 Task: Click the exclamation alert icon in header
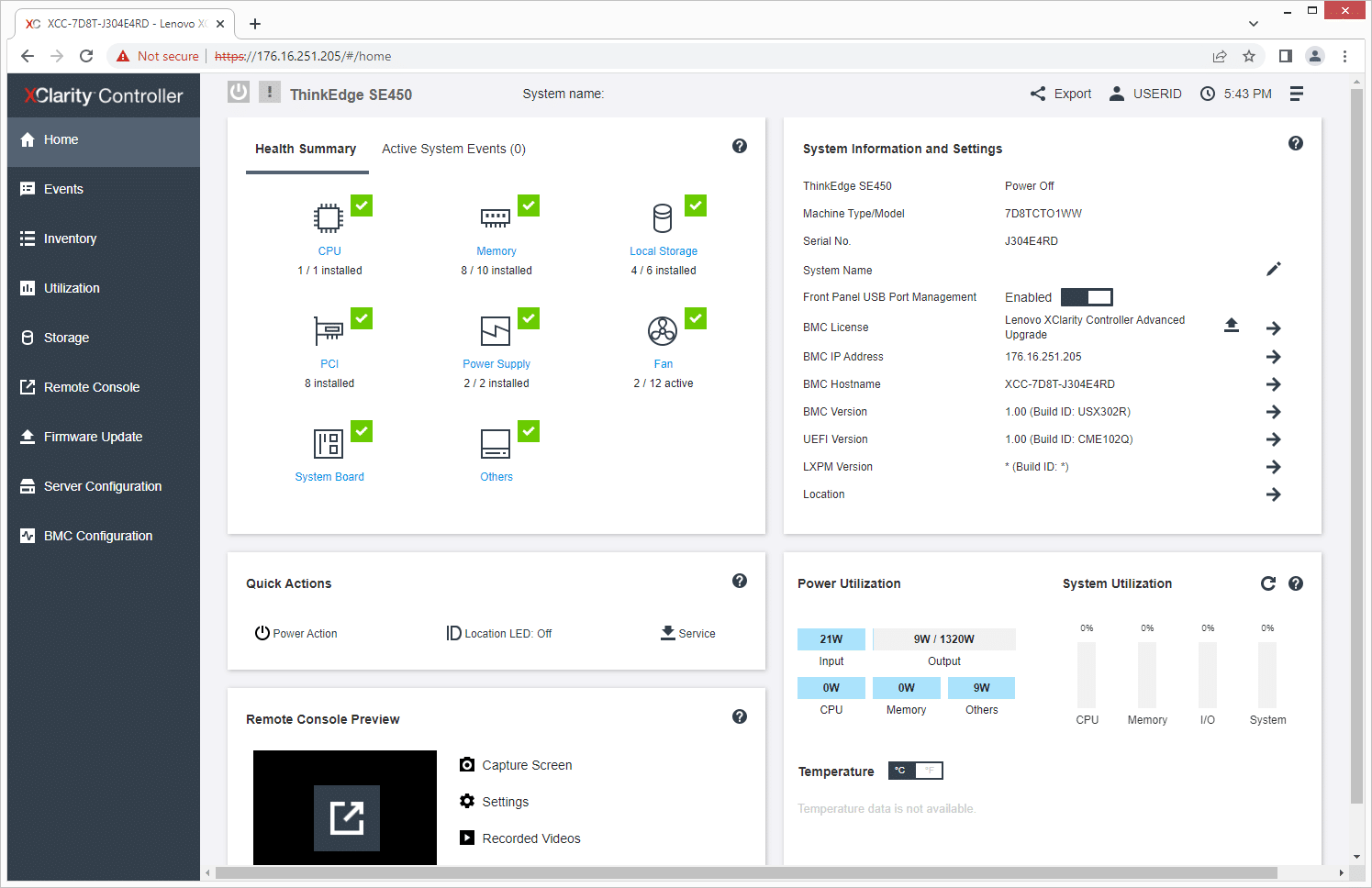point(270,93)
